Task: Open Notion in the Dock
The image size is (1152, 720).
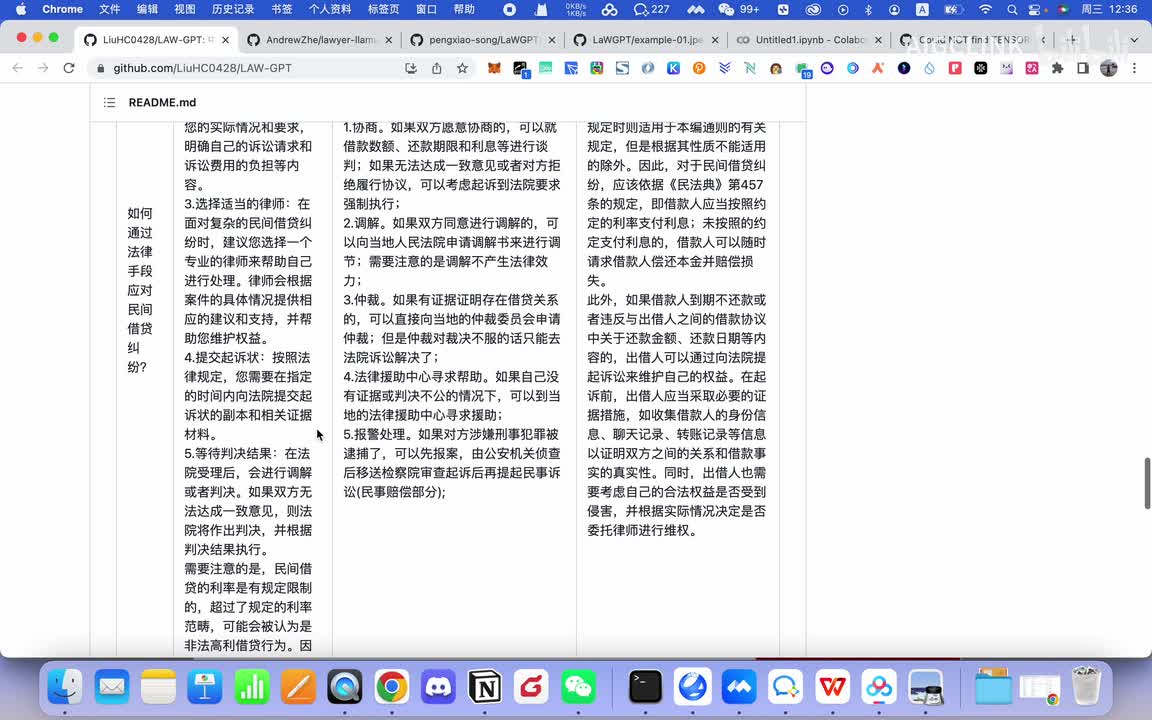Action: [x=485, y=687]
